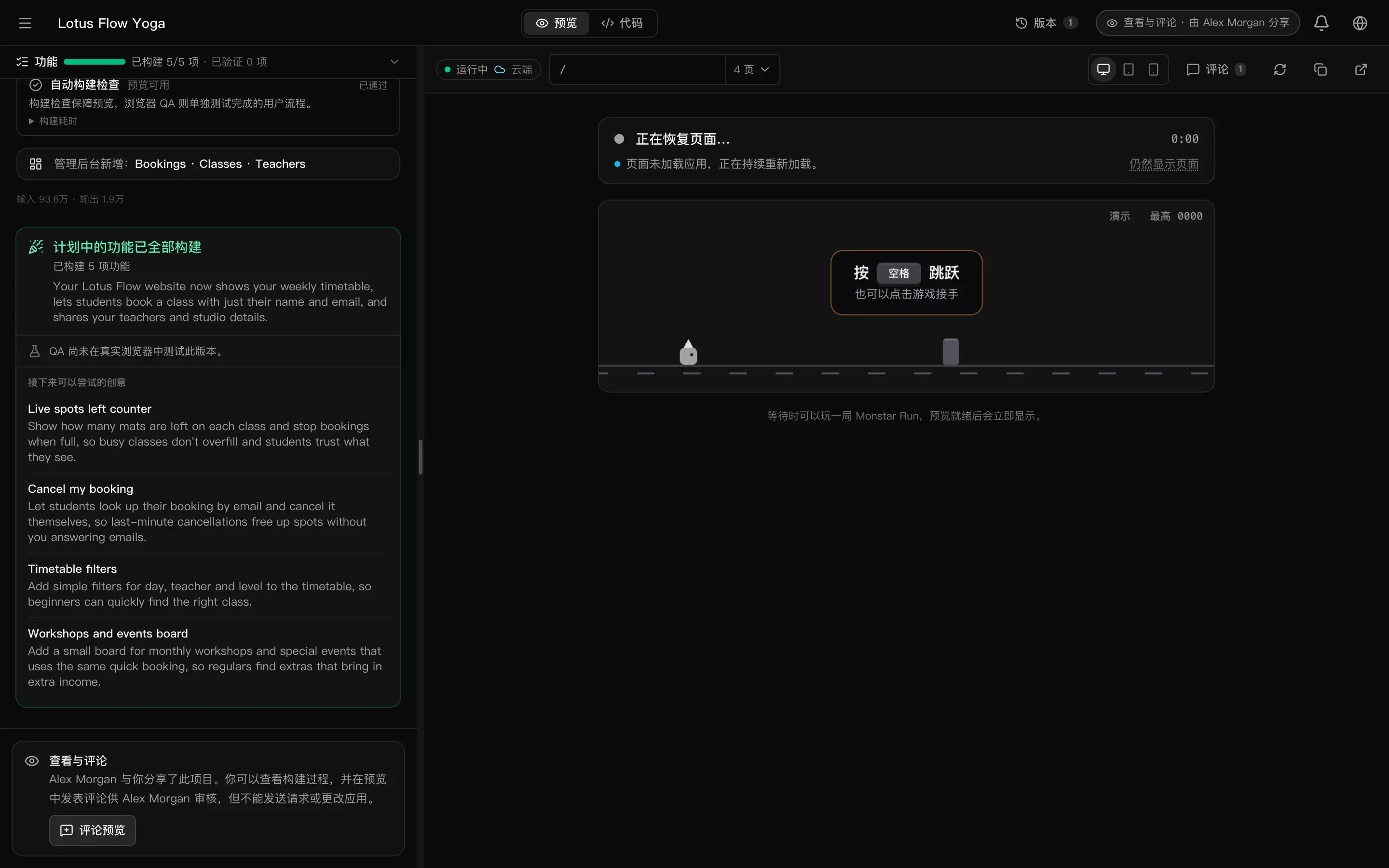
Task: Open the language globe icon
Action: [x=1360, y=23]
